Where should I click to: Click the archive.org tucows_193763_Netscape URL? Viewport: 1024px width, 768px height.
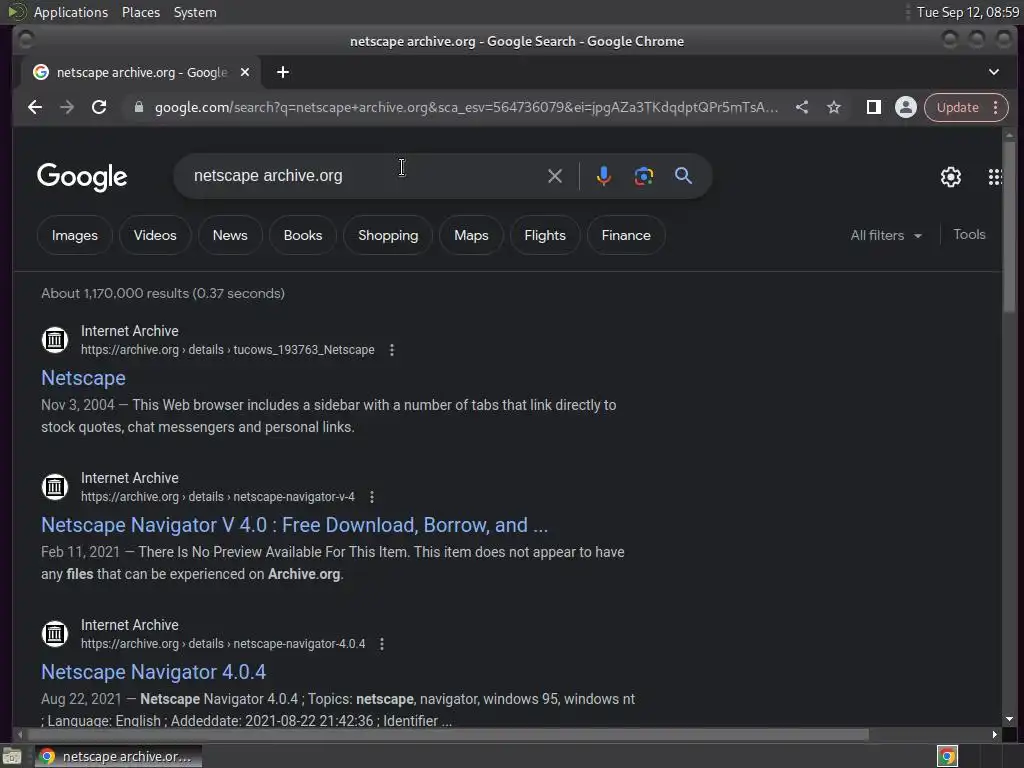[x=227, y=350]
